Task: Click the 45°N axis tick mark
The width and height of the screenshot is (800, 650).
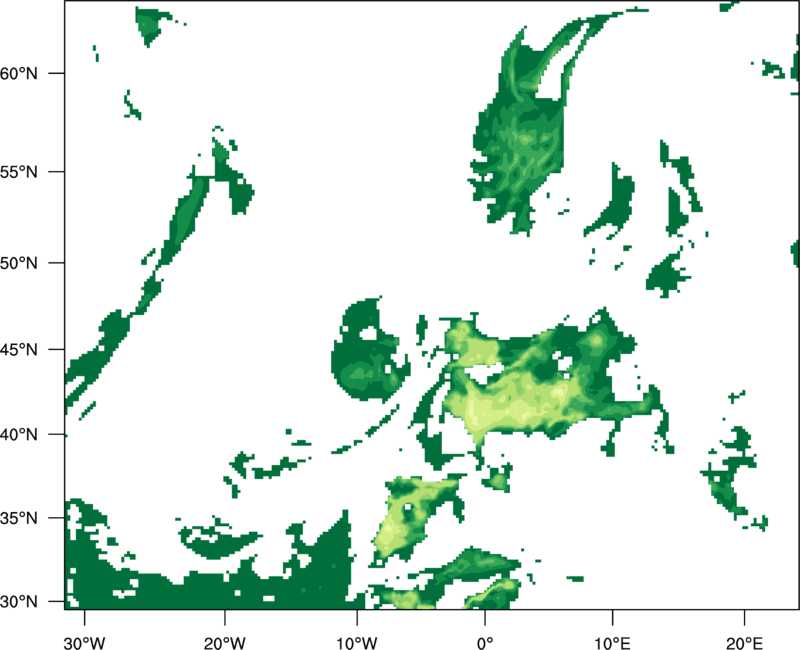Action: click(57, 349)
